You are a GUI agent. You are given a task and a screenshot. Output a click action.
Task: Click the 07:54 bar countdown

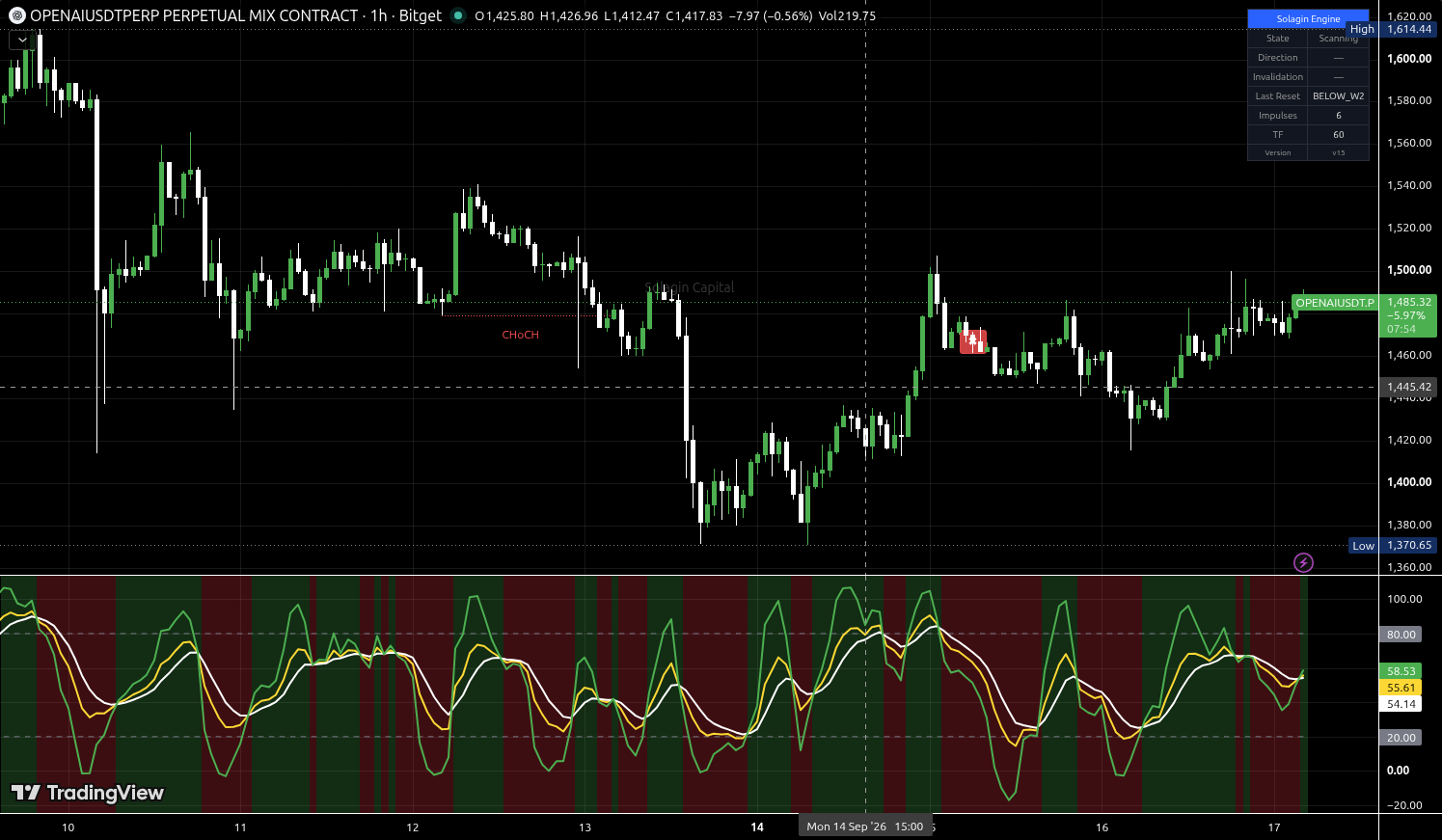[x=1401, y=329]
